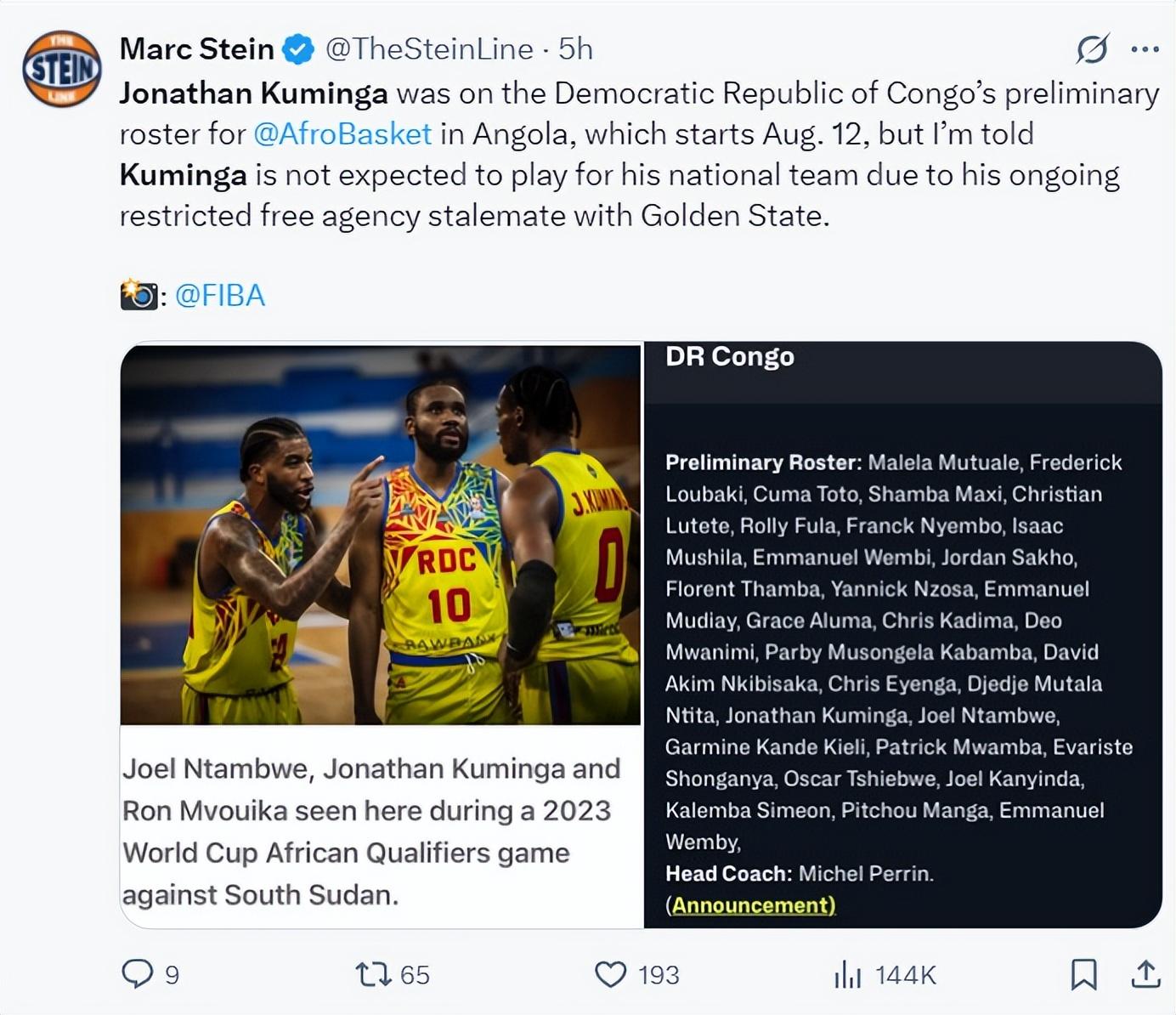
Task: Open the @AfroBasket mention link
Action: (342, 133)
